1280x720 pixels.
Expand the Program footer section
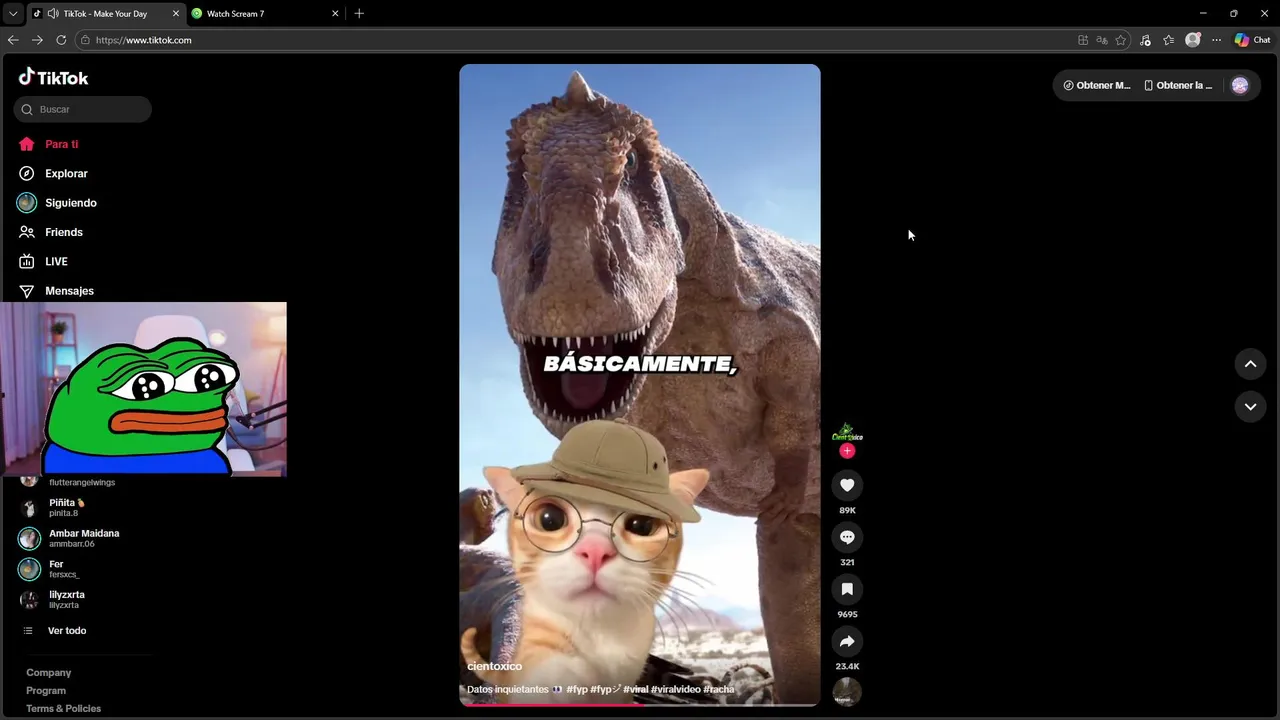(x=46, y=691)
